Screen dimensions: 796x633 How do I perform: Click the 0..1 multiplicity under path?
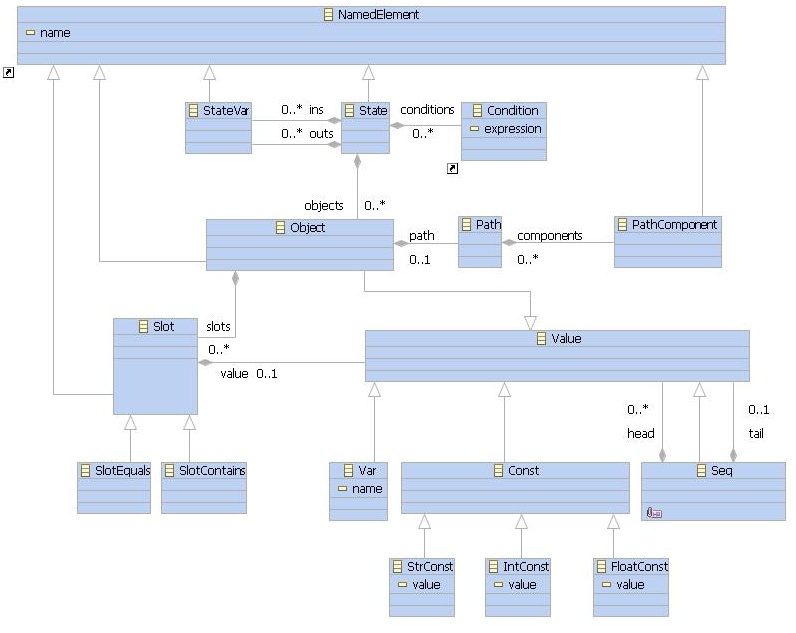[420, 260]
